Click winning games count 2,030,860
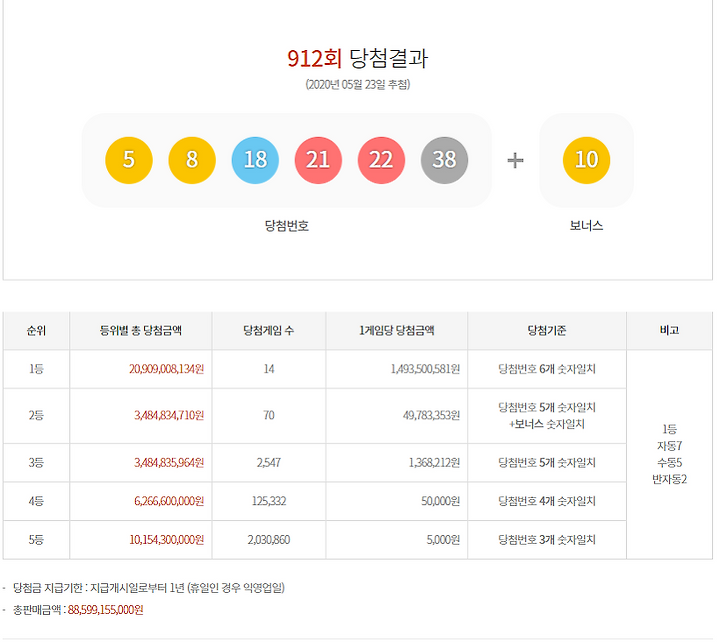 (269, 540)
